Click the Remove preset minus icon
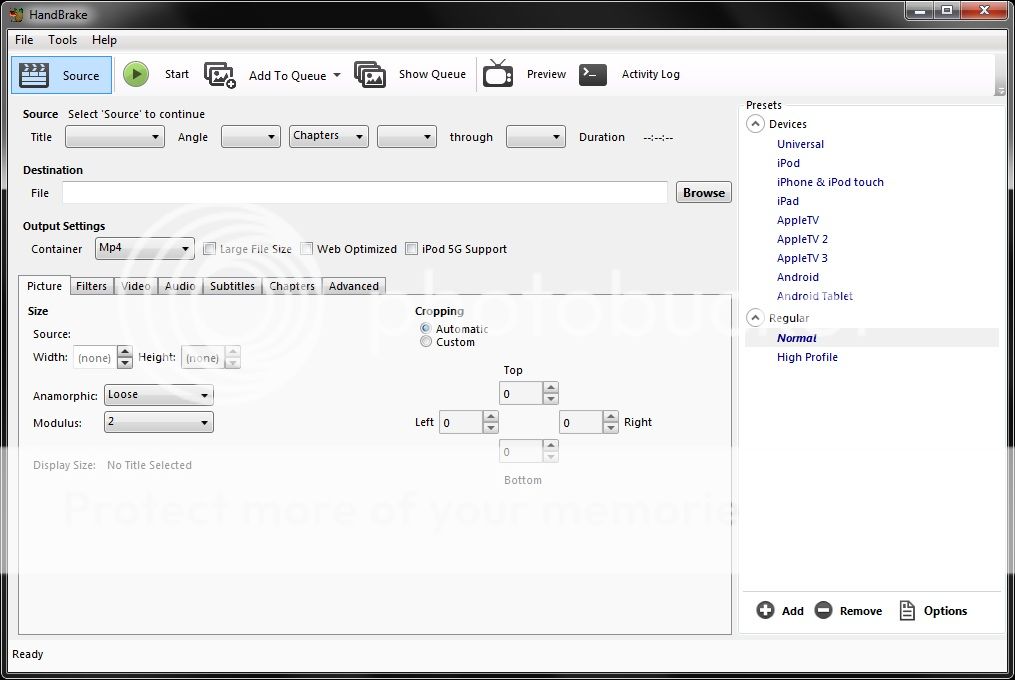The height and width of the screenshot is (680, 1015). (823, 611)
